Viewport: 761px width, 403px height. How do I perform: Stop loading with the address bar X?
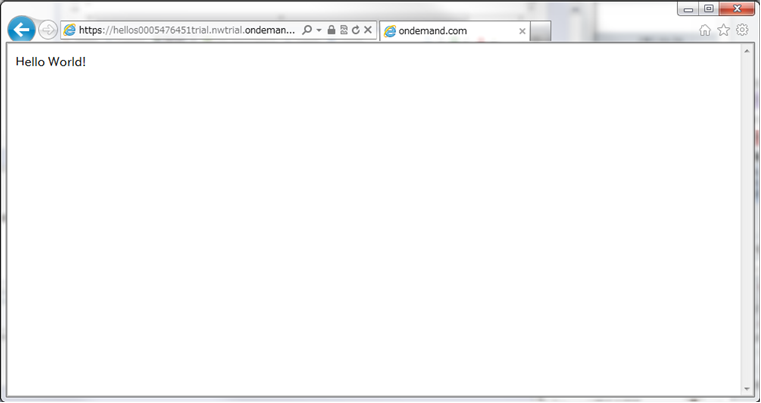(x=368, y=30)
